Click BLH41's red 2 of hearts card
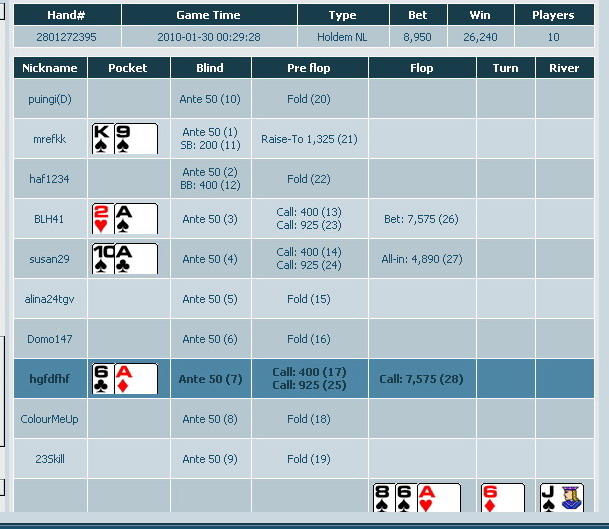Image resolution: width=609 pixels, height=529 pixels. 103,219
